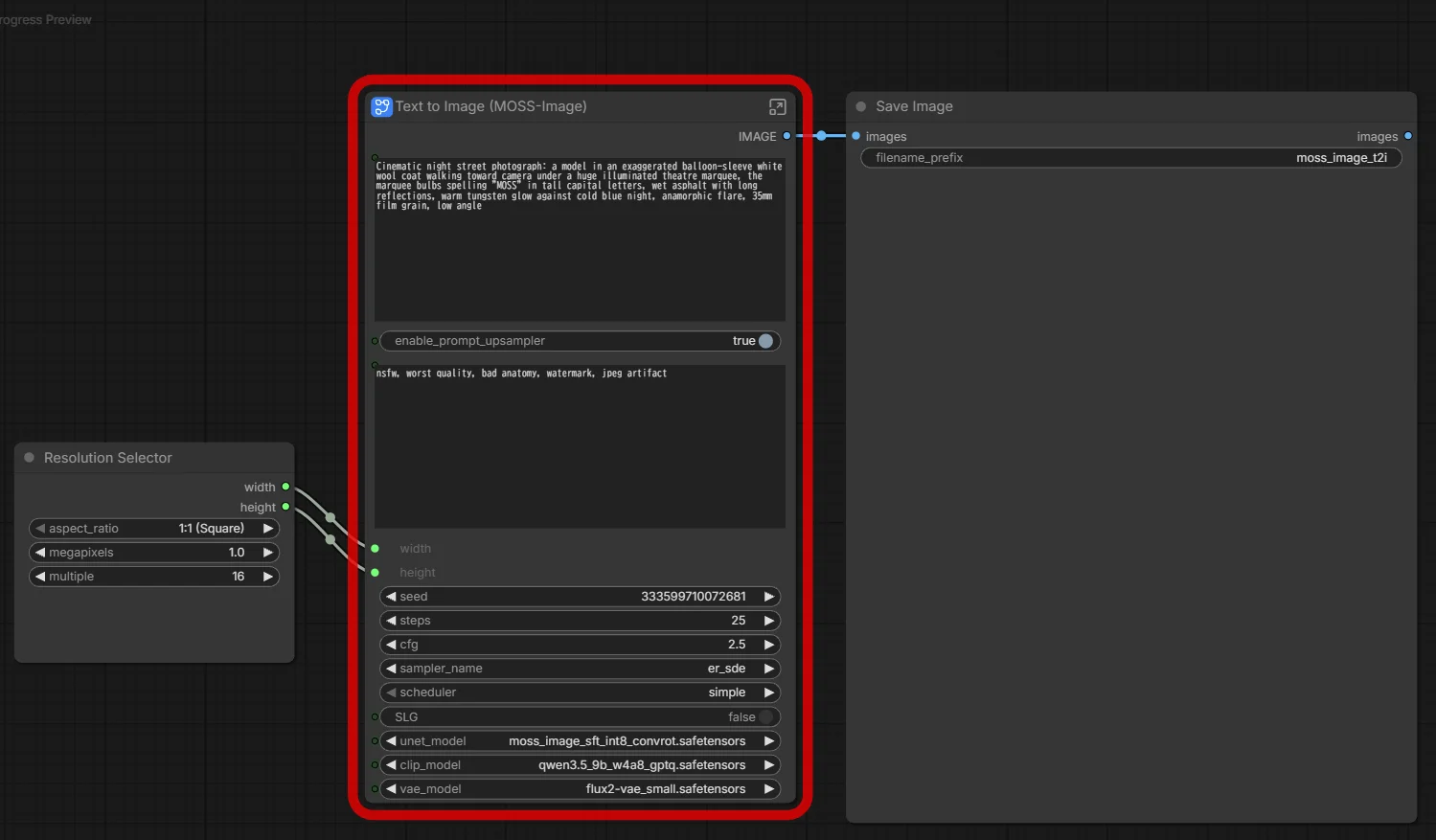Click the images output socket on Save Image
The image size is (1436, 840).
[1407, 136]
